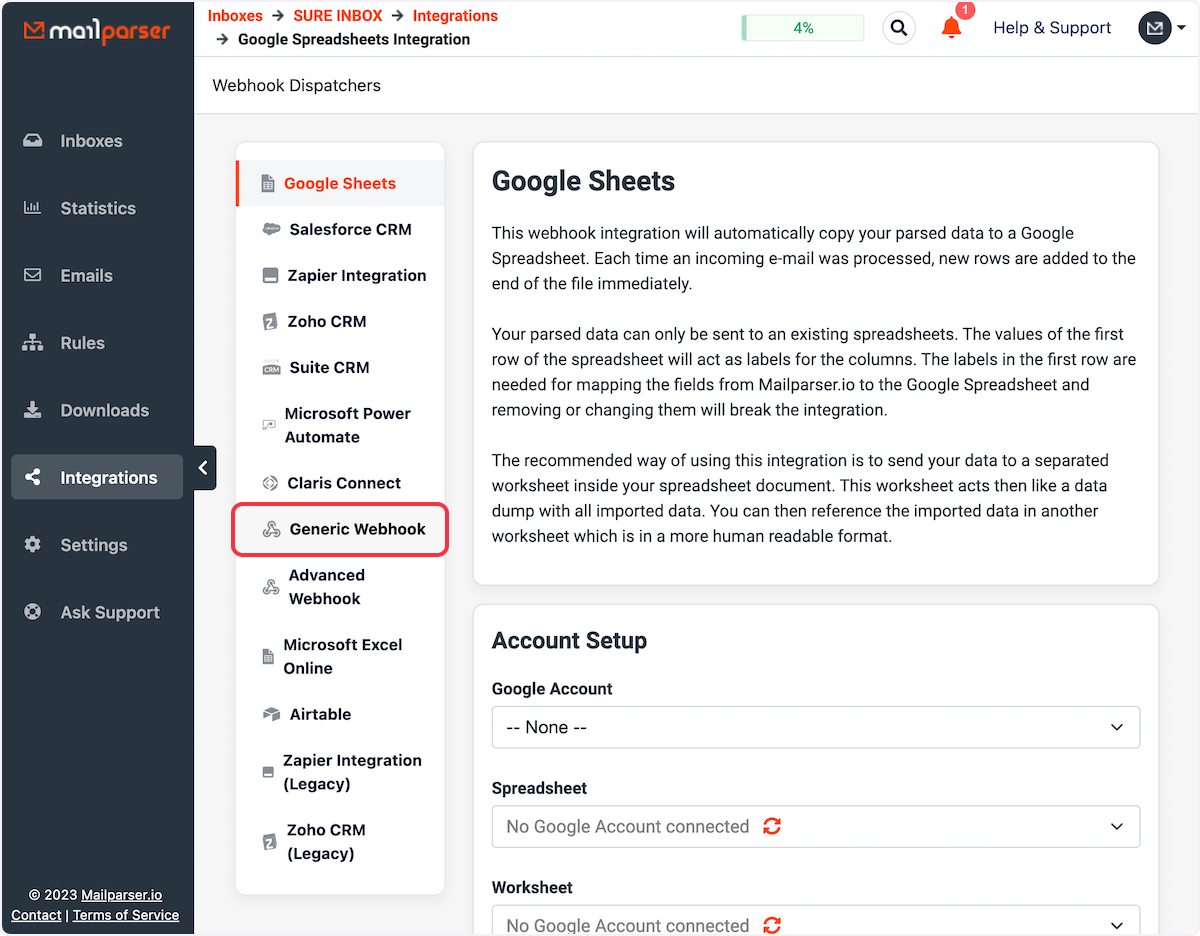Click the Google Spreadsheets Integration breadcrumb text
The height and width of the screenshot is (936, 1200).
(x=354, y=40)
